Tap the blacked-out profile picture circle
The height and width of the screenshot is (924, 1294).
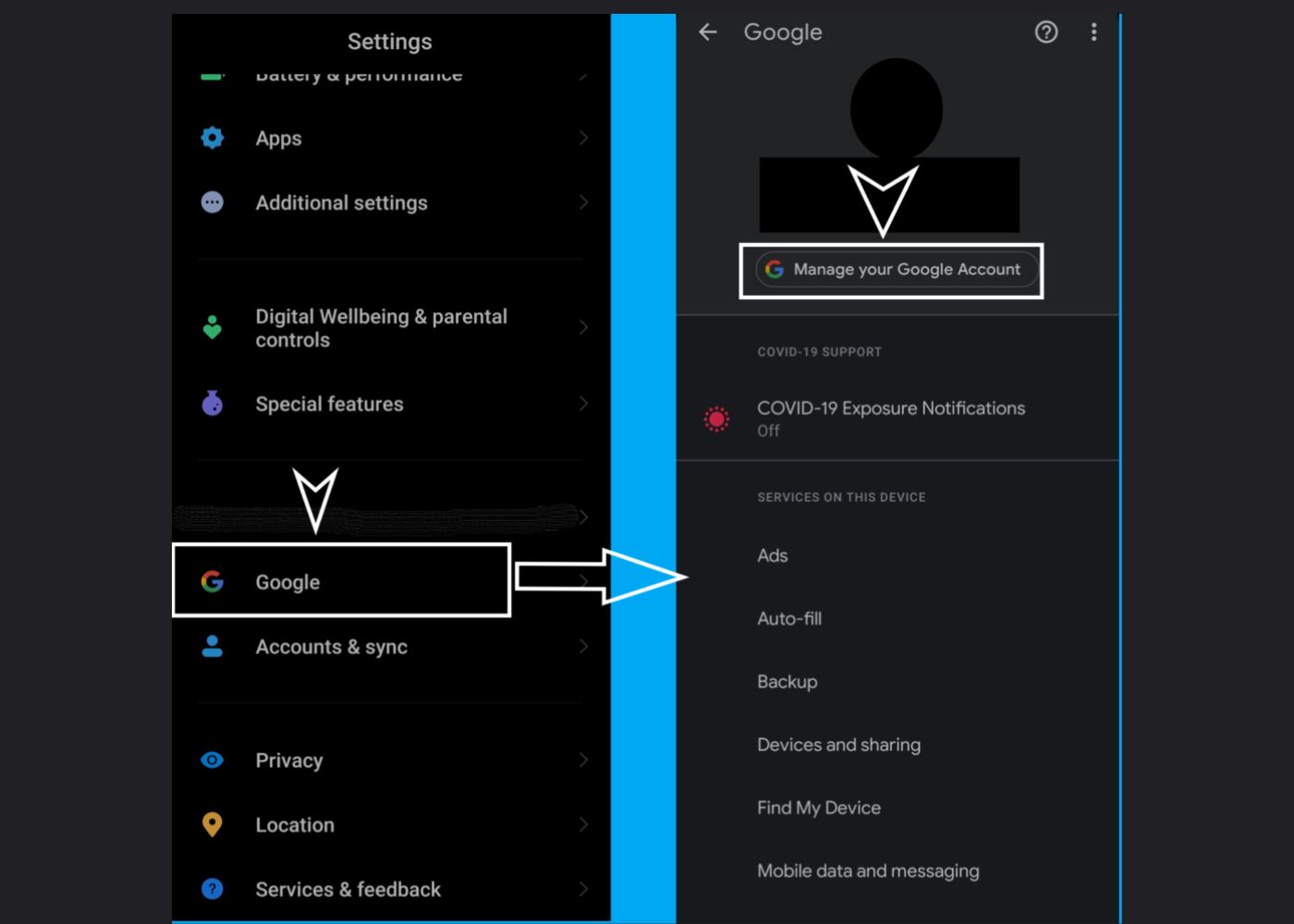[x=896, y=108]
